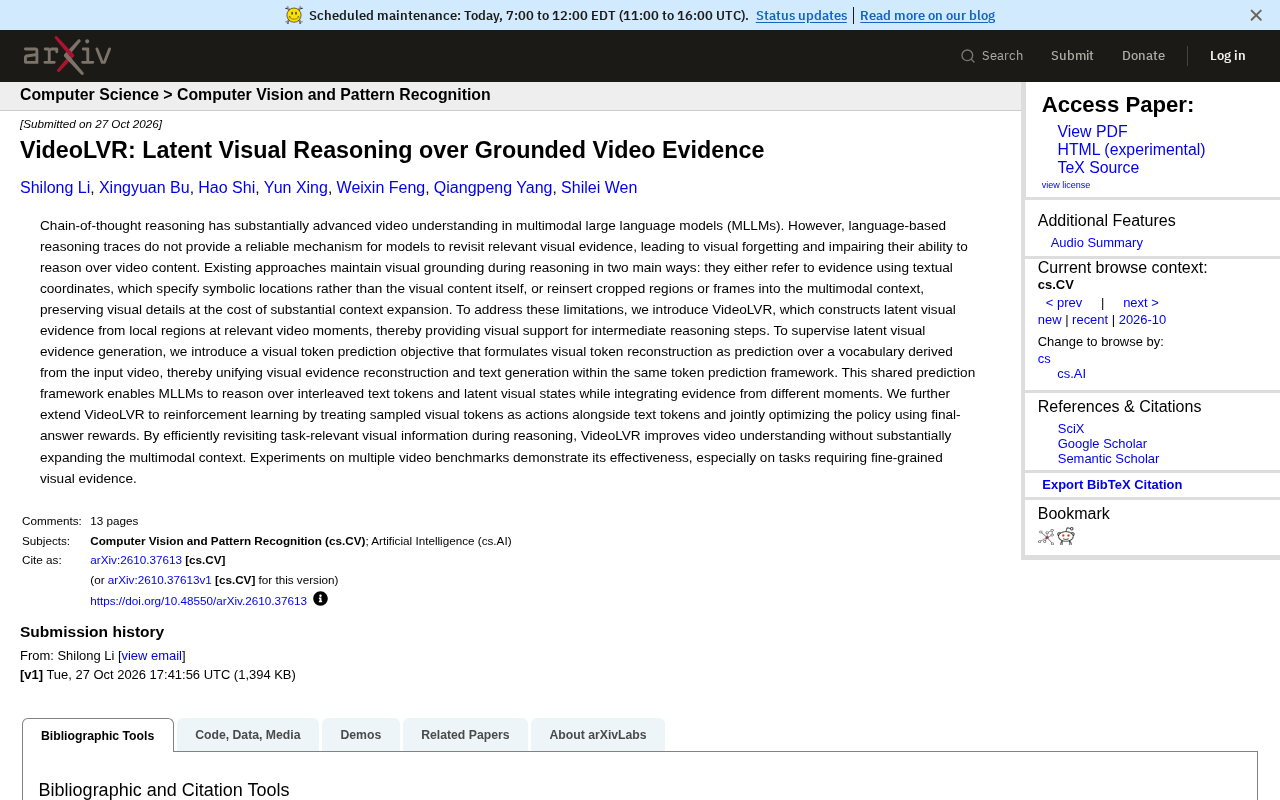
Task: Click the Submit header link
Action: pos(1072,56)
